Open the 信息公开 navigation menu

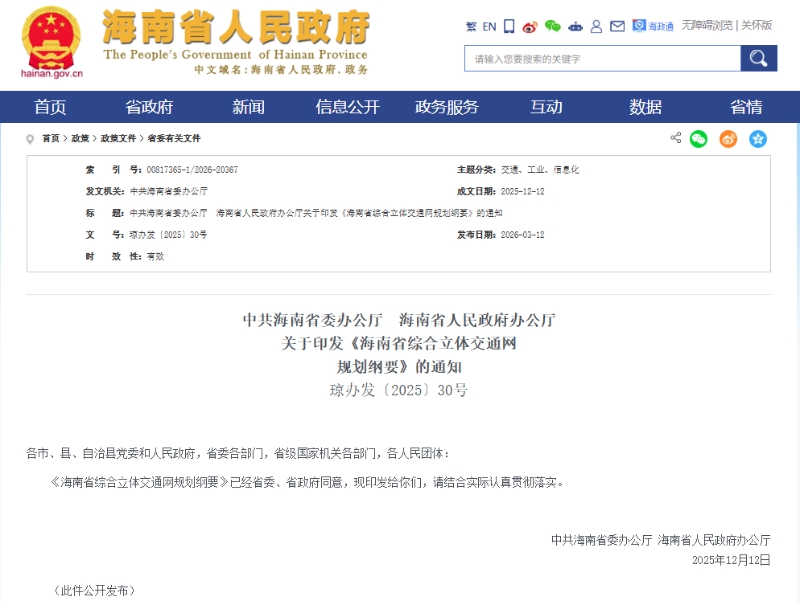click(347, 107)
